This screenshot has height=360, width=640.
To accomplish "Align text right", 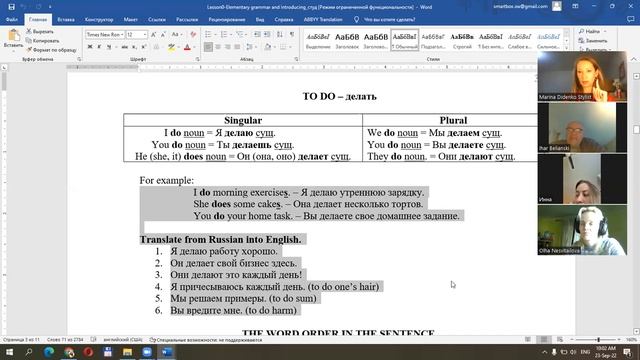I will (228, 47).
